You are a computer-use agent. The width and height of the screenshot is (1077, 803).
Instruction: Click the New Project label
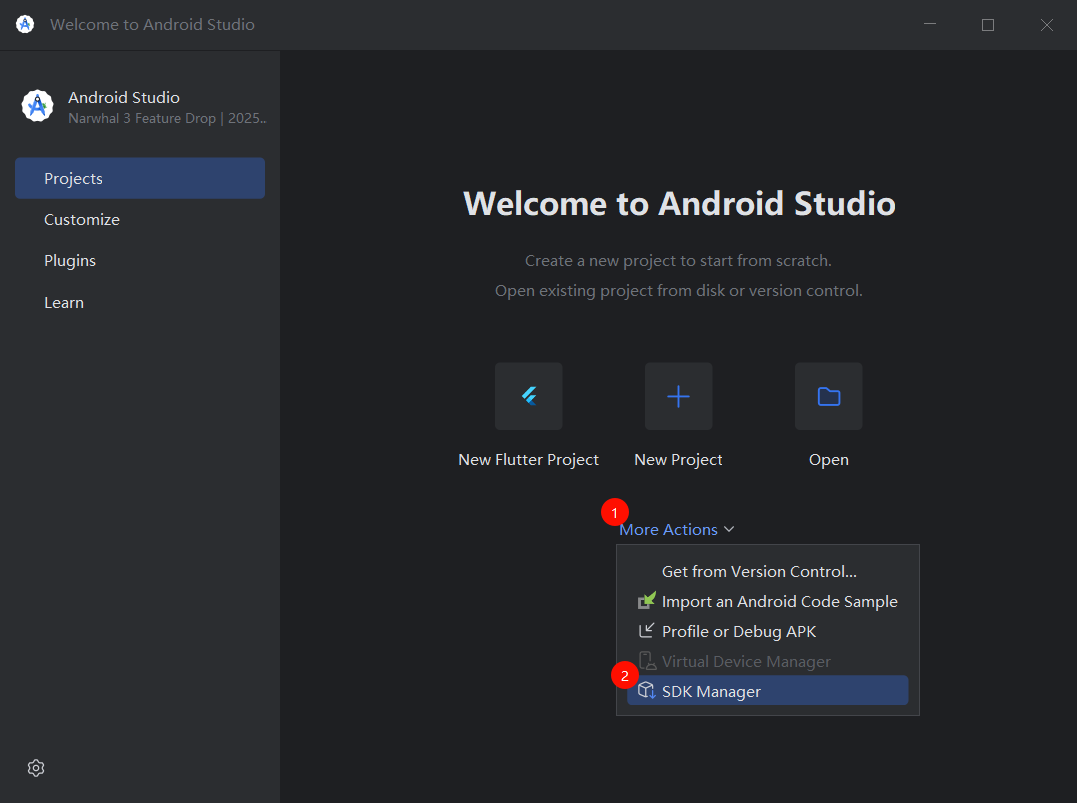click(678, 460)
